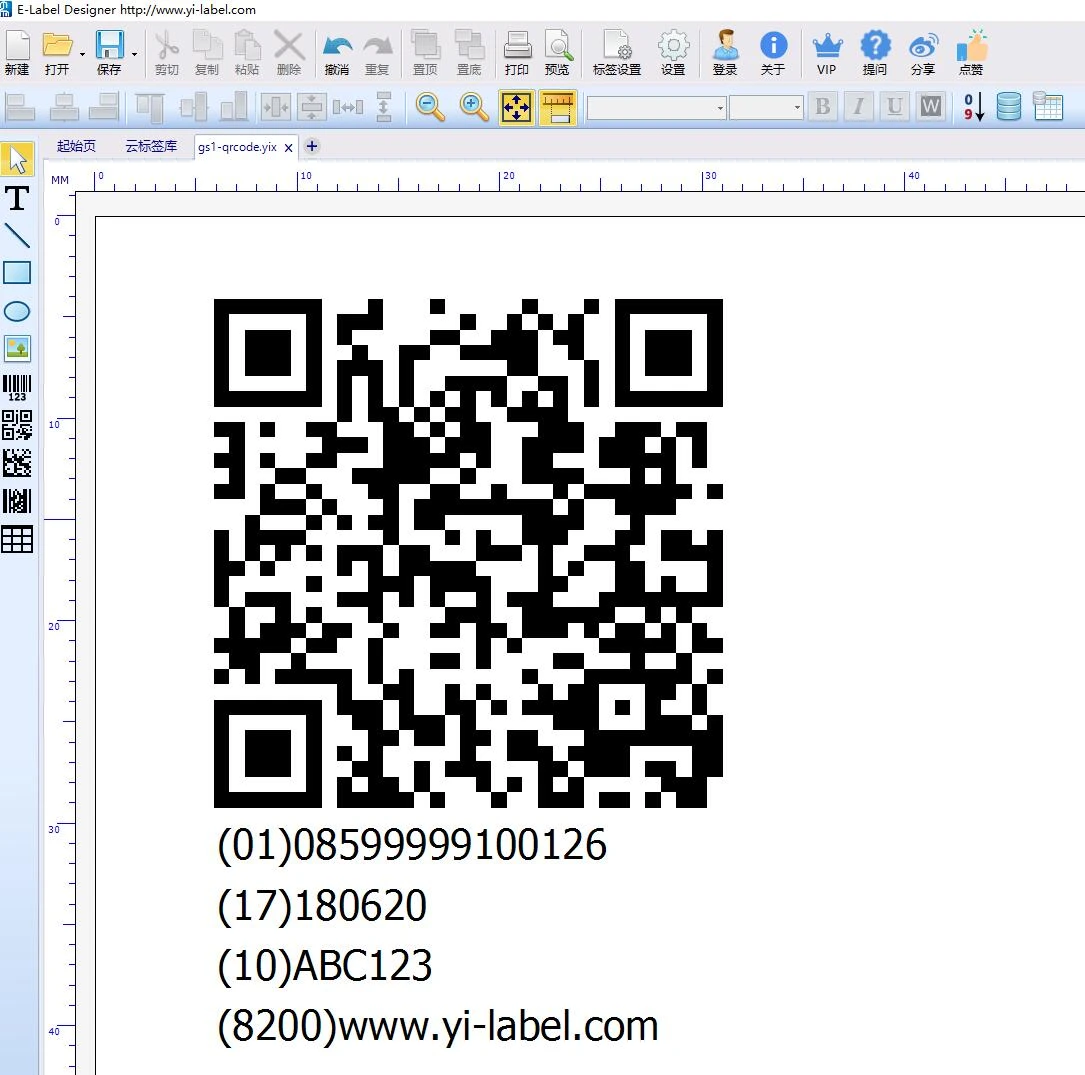Select the Line drawing tool
The width and height of the screenshot is (1085, 1075).
pos(17,236)
